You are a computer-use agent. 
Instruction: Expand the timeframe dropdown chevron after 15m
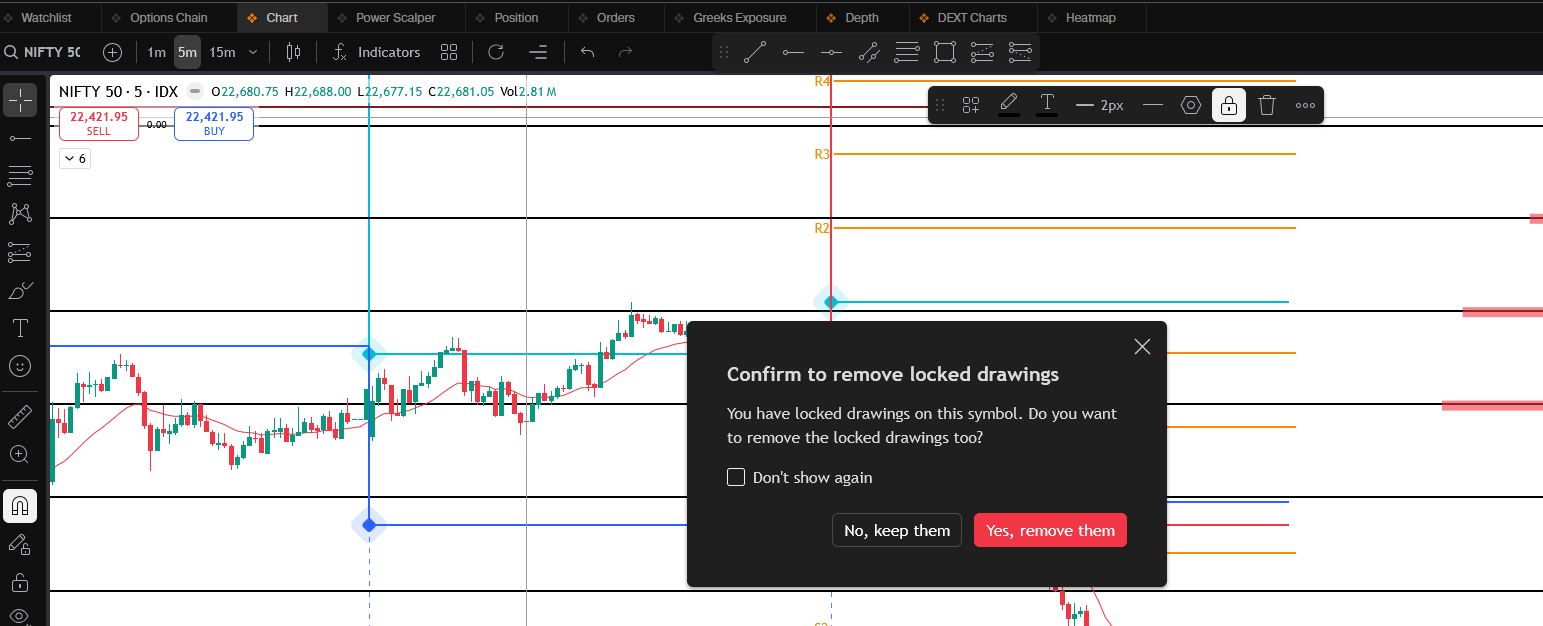pos(253,52)
